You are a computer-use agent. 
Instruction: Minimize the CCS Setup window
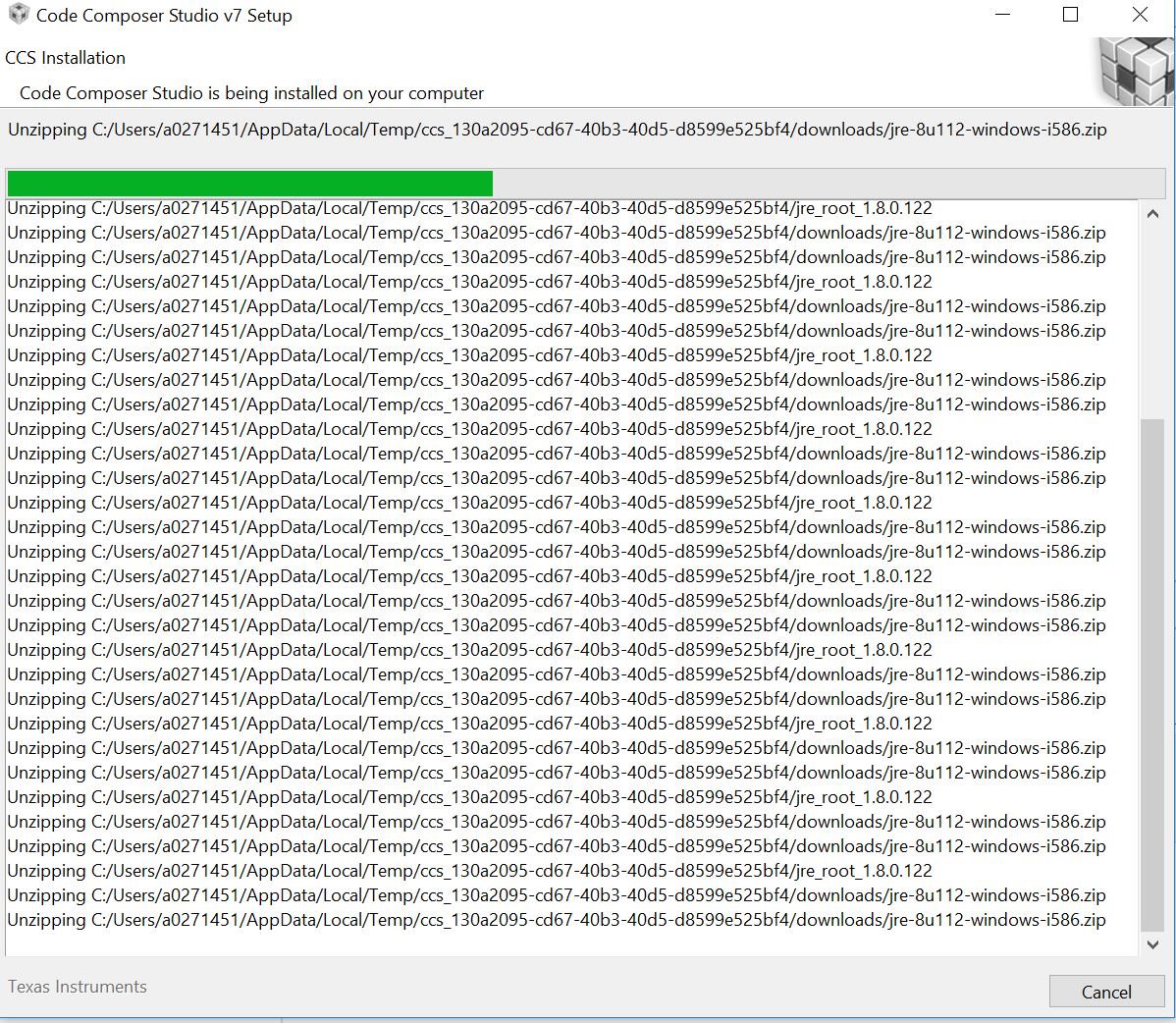(1002, 15)
